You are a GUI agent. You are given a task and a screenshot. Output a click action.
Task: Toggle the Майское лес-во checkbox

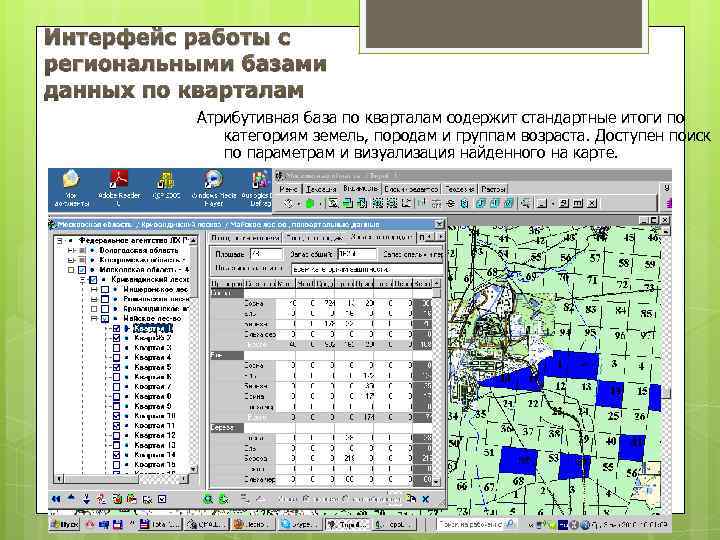click(105, 319)
